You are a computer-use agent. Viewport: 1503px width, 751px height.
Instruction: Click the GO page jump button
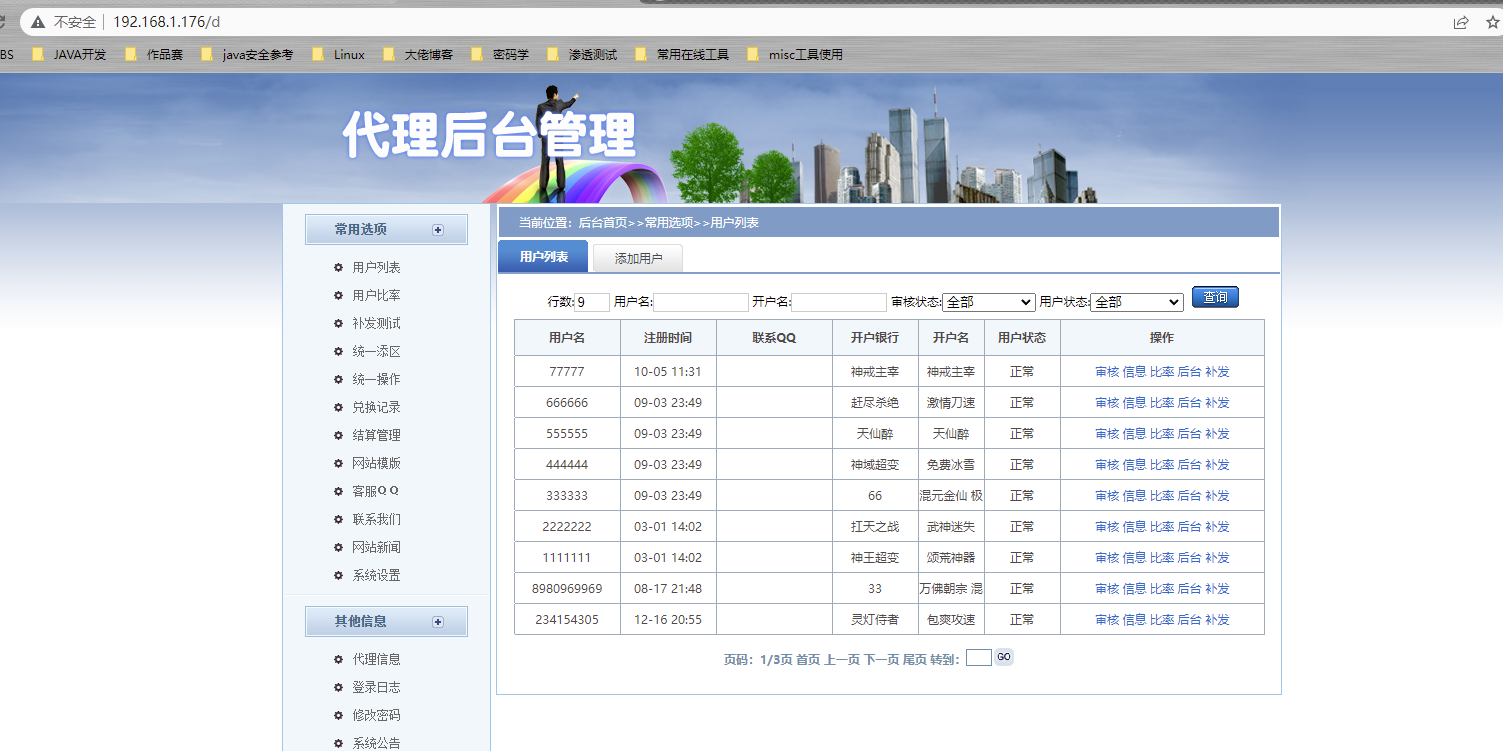(x=1004, y=657)
